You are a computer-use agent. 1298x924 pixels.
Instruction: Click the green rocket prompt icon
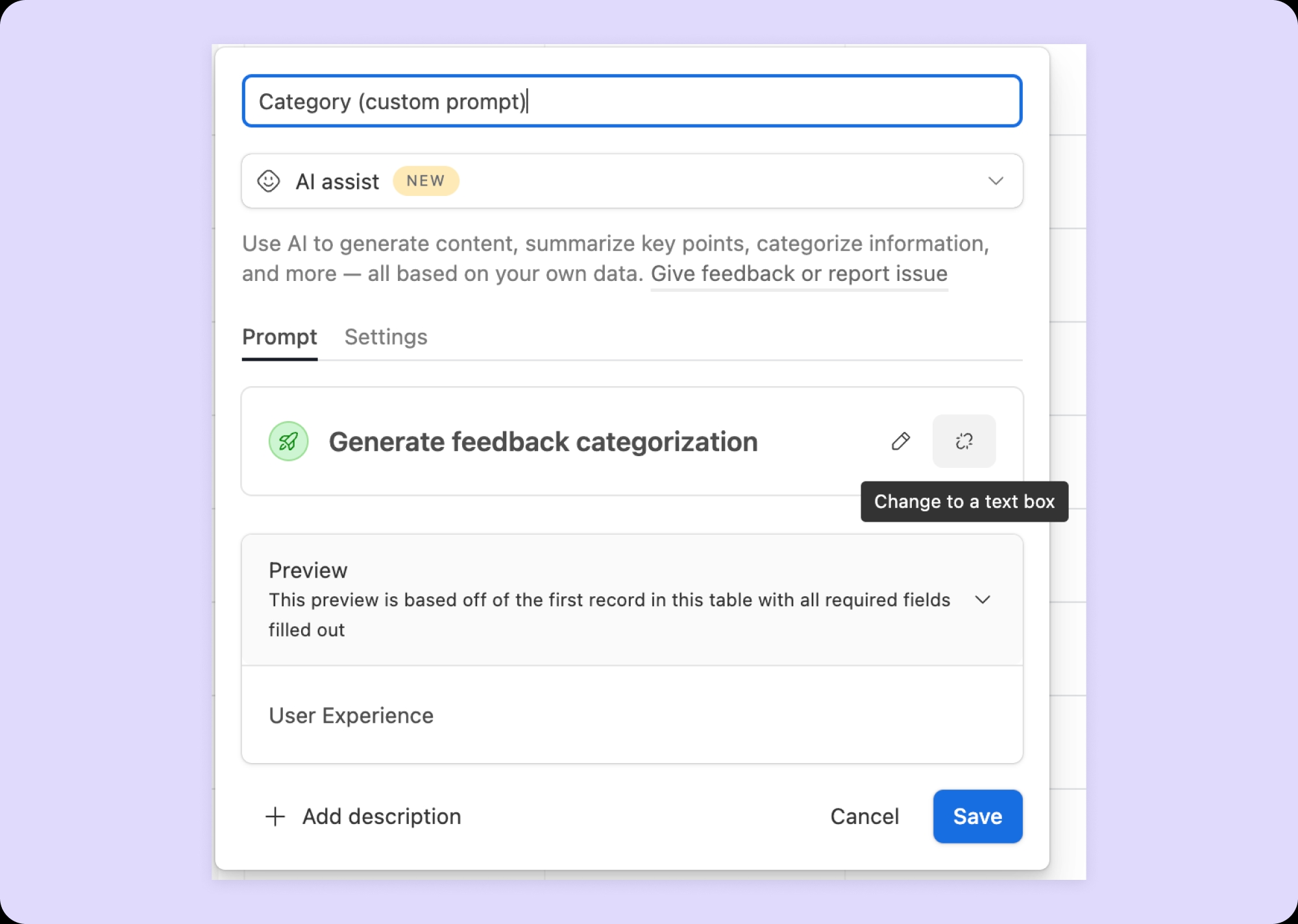(x=288, y=441)
